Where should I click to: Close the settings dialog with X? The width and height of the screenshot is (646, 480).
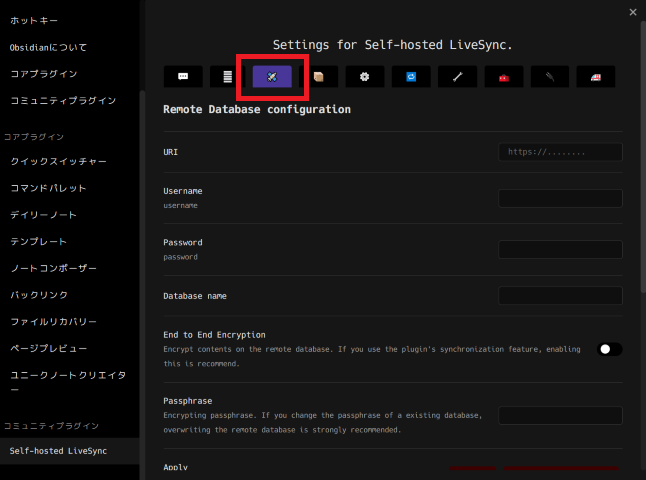tap(633, 12)
